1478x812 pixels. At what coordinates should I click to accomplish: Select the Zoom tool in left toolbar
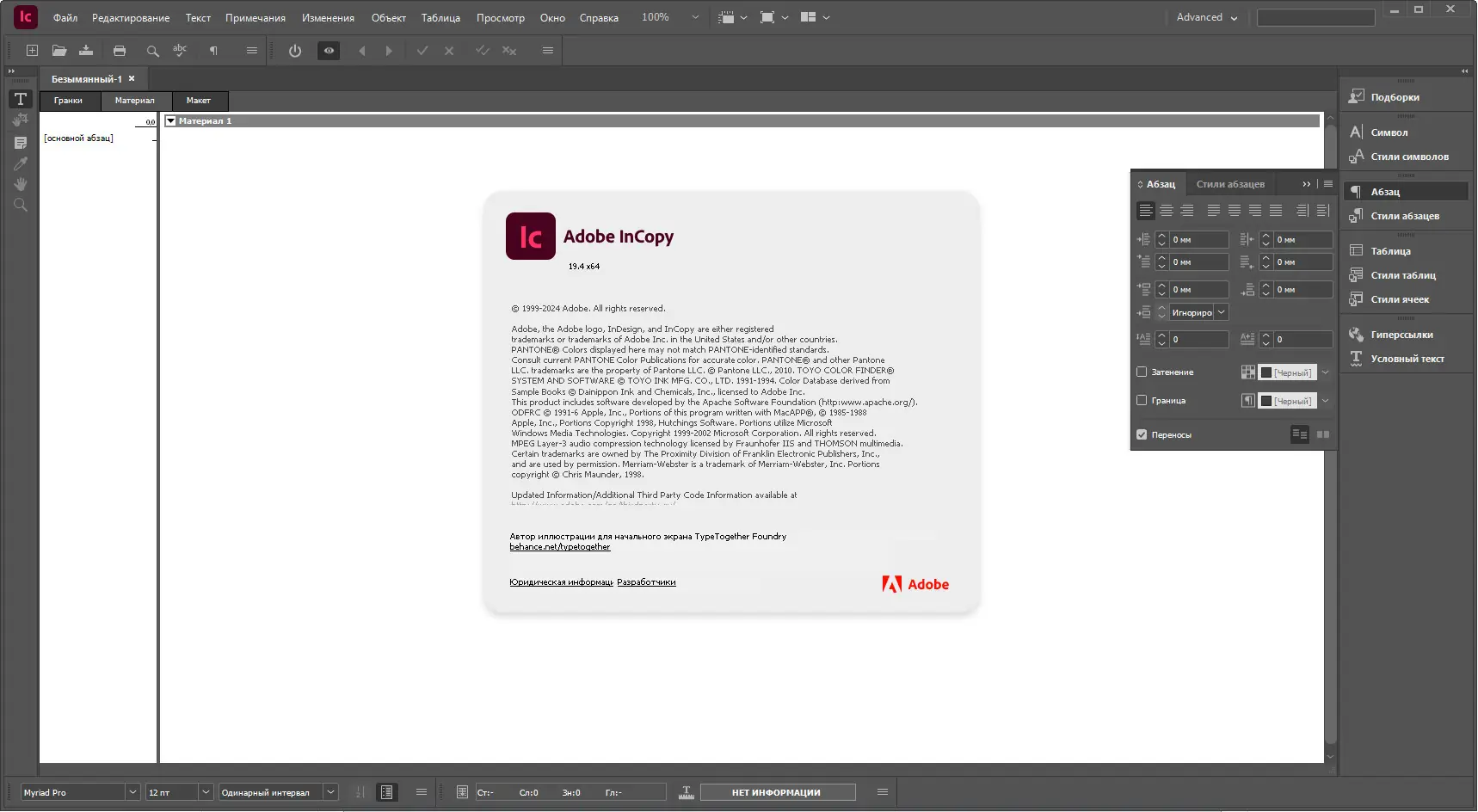21,205
